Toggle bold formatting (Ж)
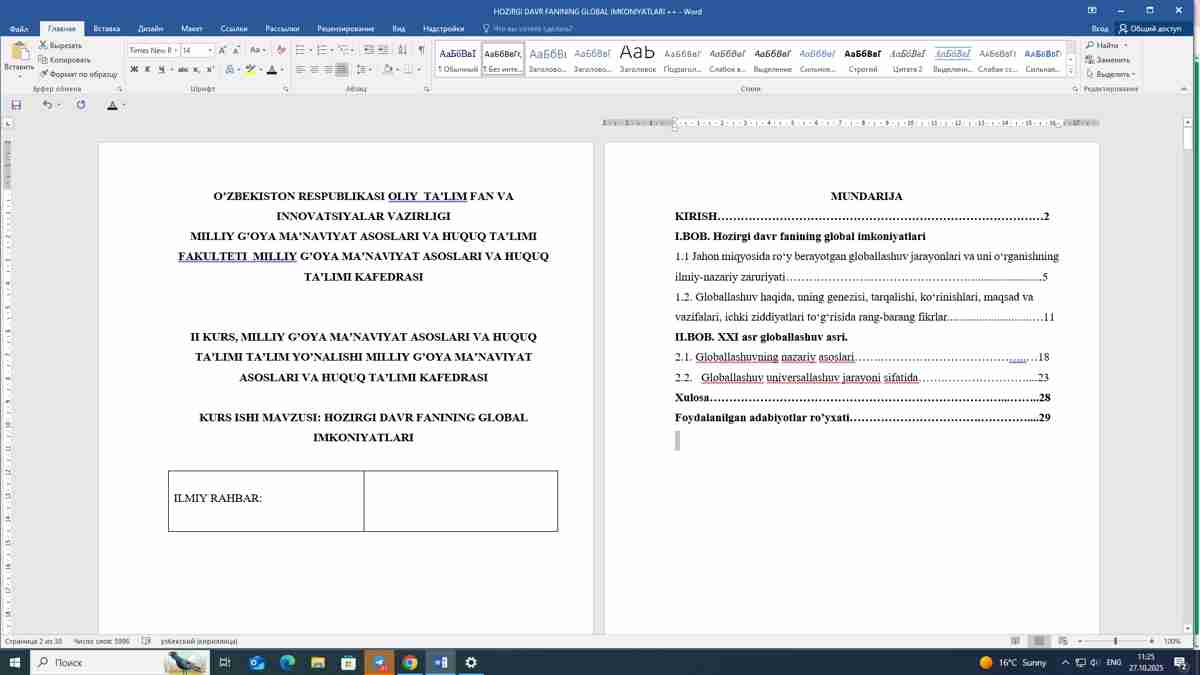1200x675 pixels. click(134, 70)
